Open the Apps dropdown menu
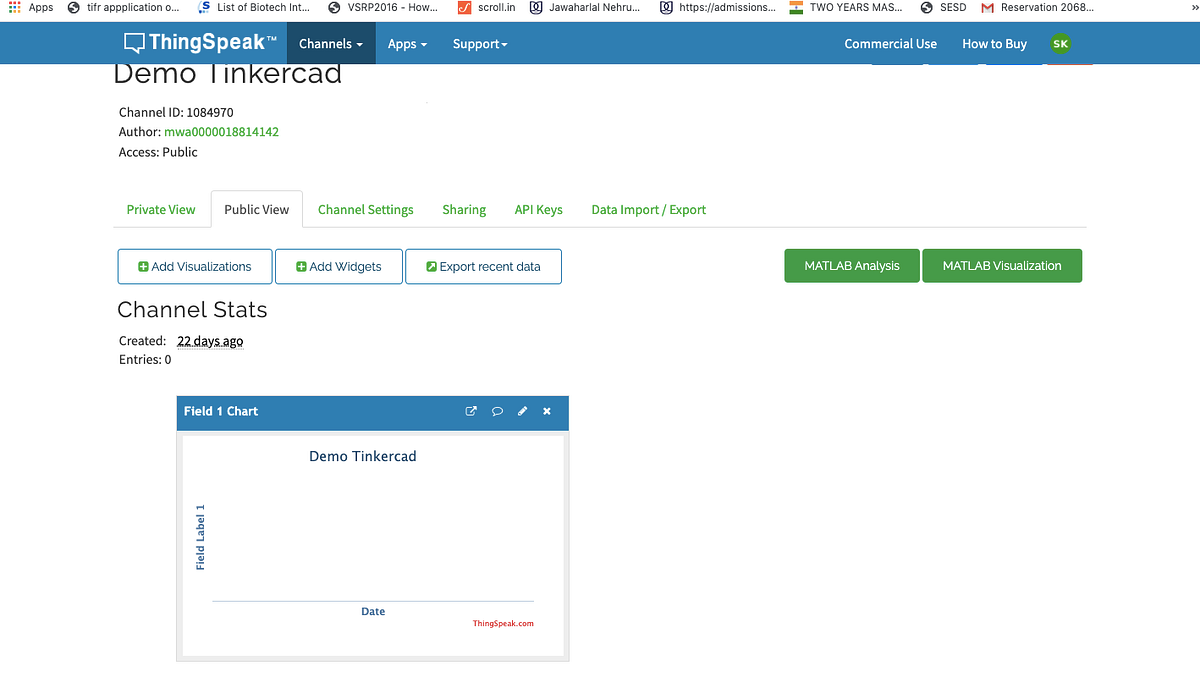 point(407,43)
